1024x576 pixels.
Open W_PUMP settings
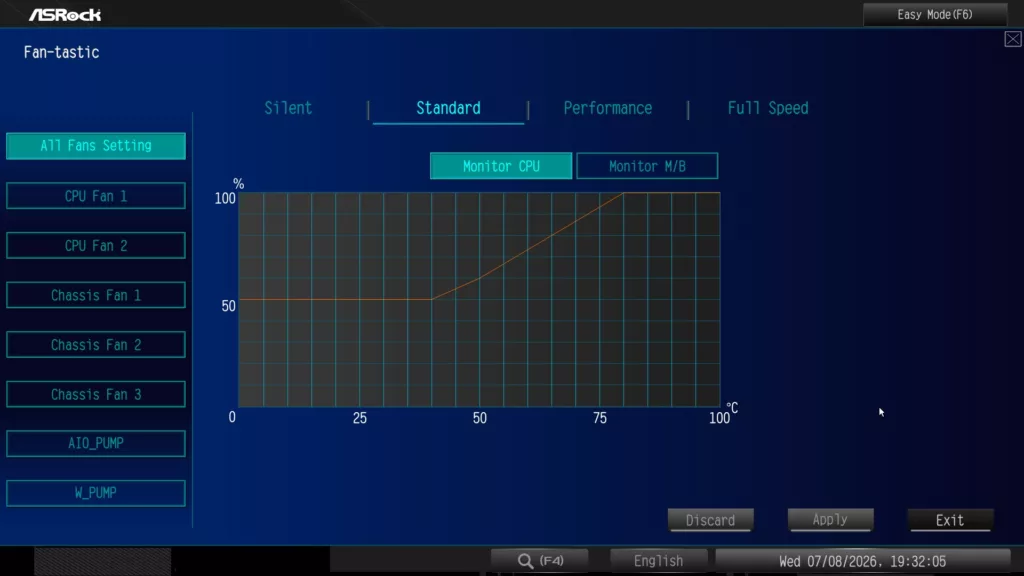96,493
